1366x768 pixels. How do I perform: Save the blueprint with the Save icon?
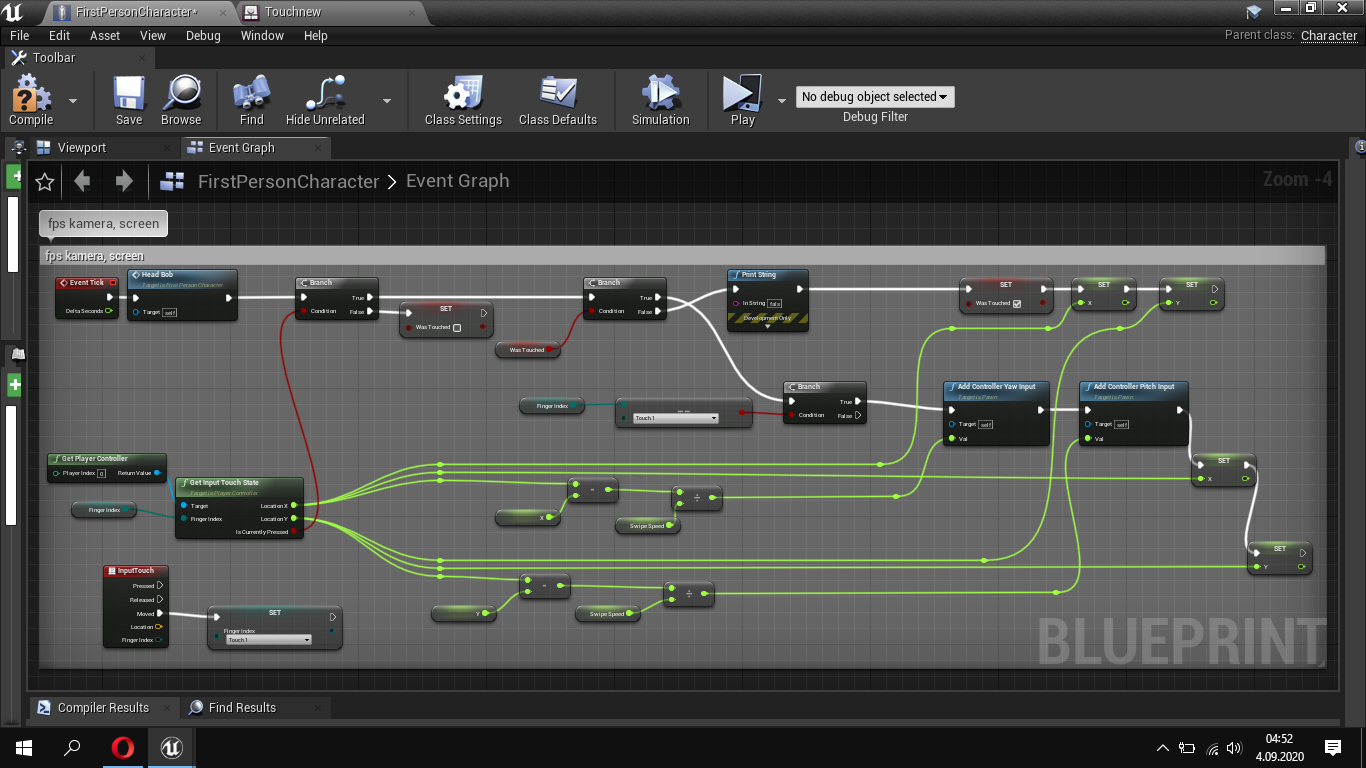pyautogui.click(x=129, y=93)
